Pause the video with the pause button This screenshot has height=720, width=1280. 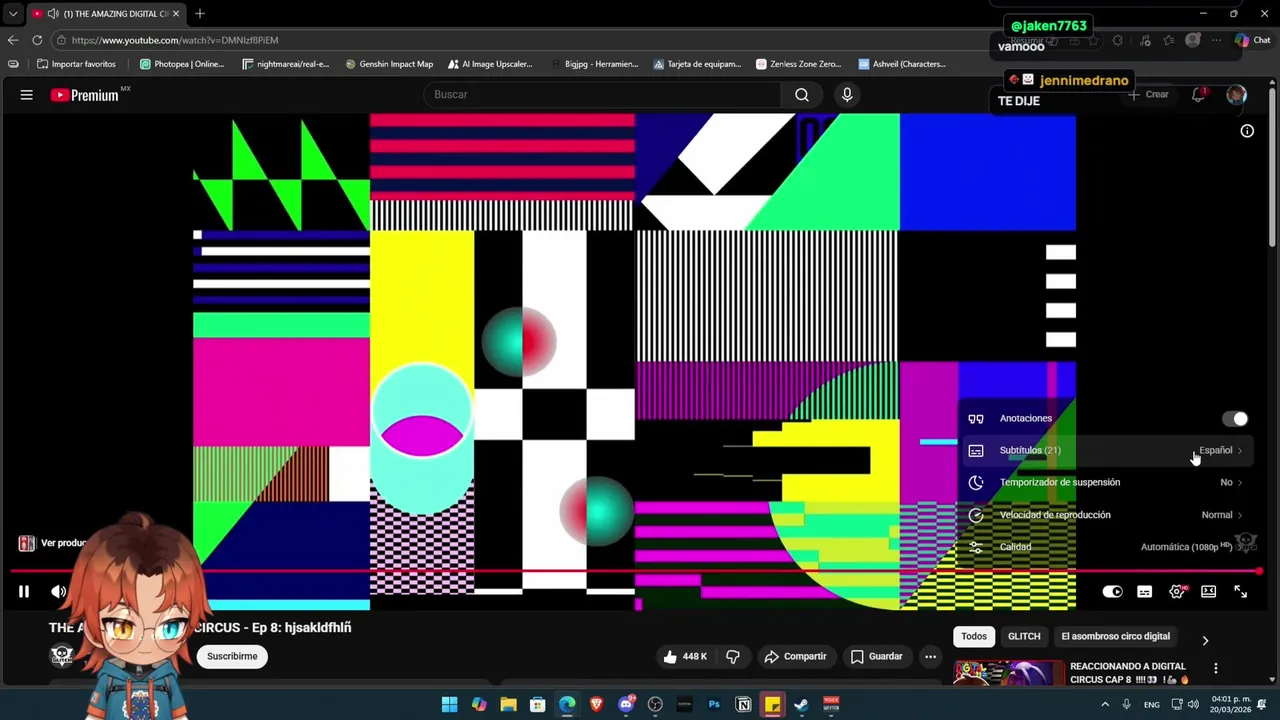(x=24, y=592)
